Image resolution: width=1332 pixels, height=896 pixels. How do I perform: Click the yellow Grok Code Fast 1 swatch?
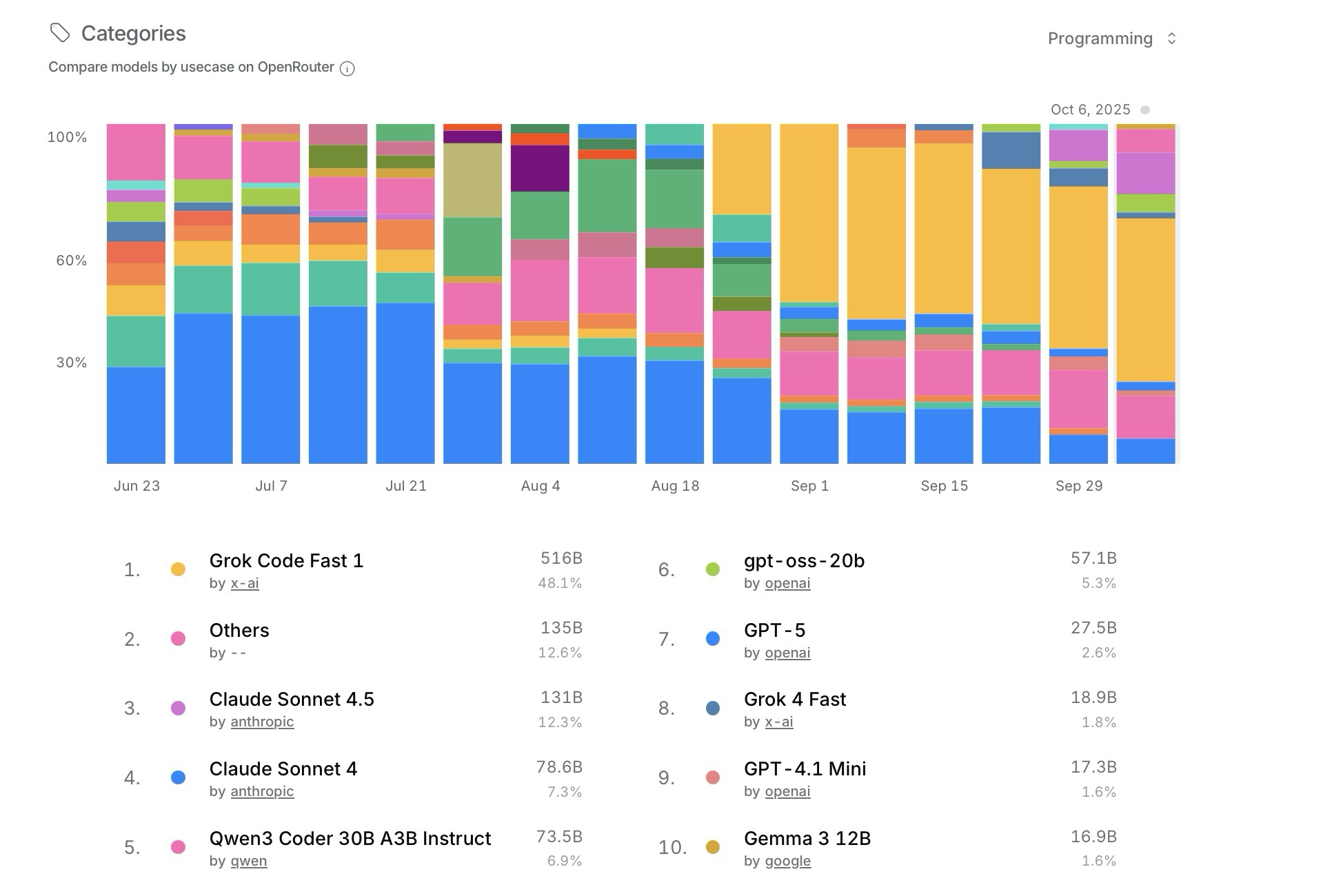(178, 569)
